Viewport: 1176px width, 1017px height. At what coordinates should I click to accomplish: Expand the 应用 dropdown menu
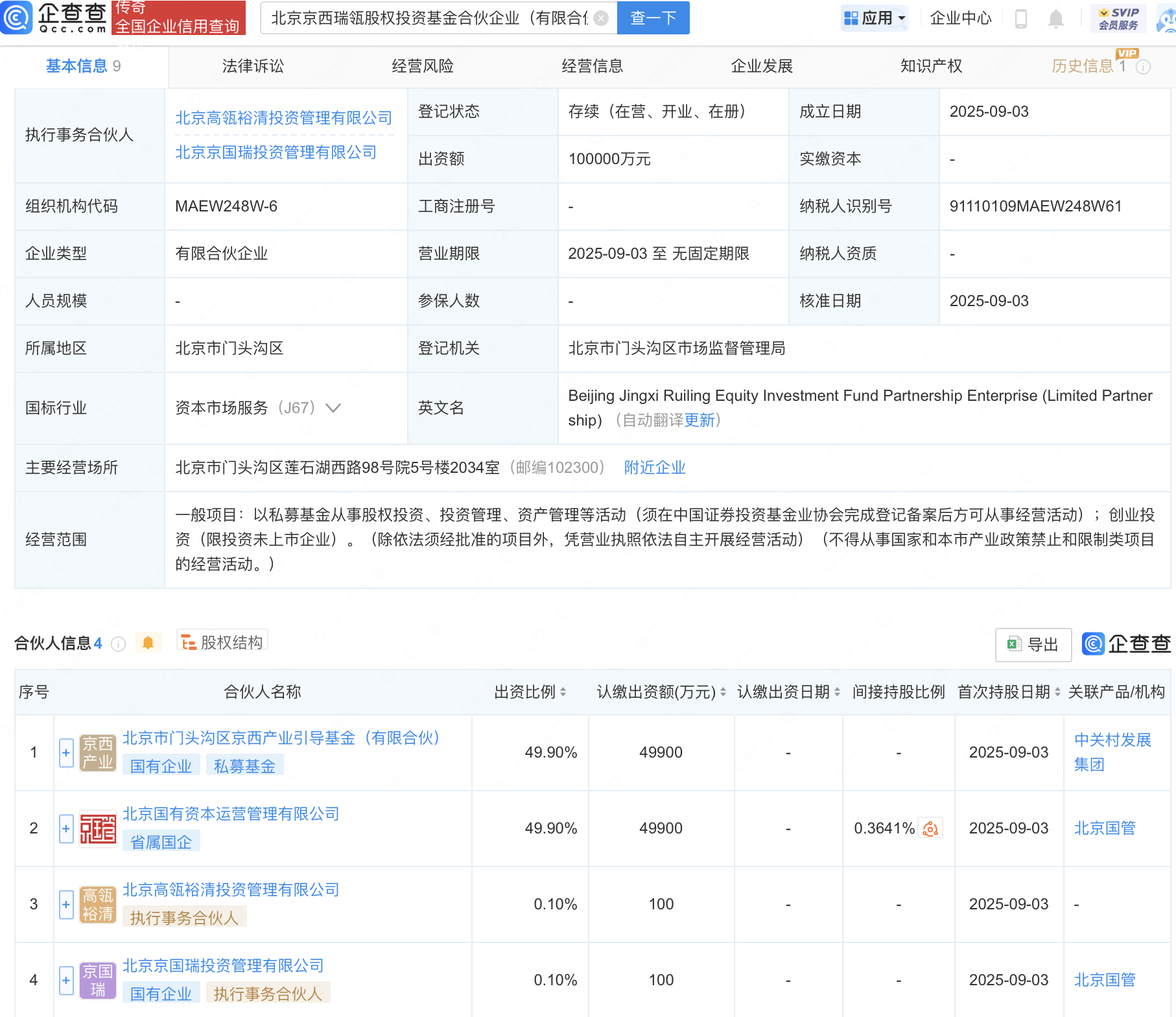click(x=875, y=18)
